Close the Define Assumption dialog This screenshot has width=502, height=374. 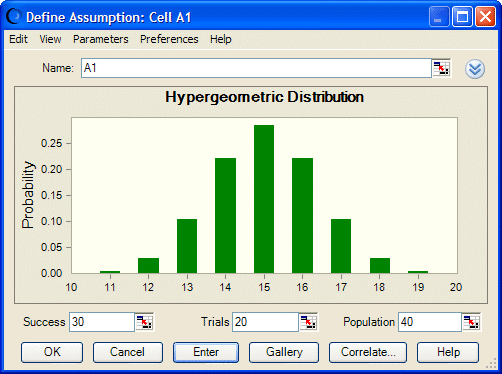point(485,16)
